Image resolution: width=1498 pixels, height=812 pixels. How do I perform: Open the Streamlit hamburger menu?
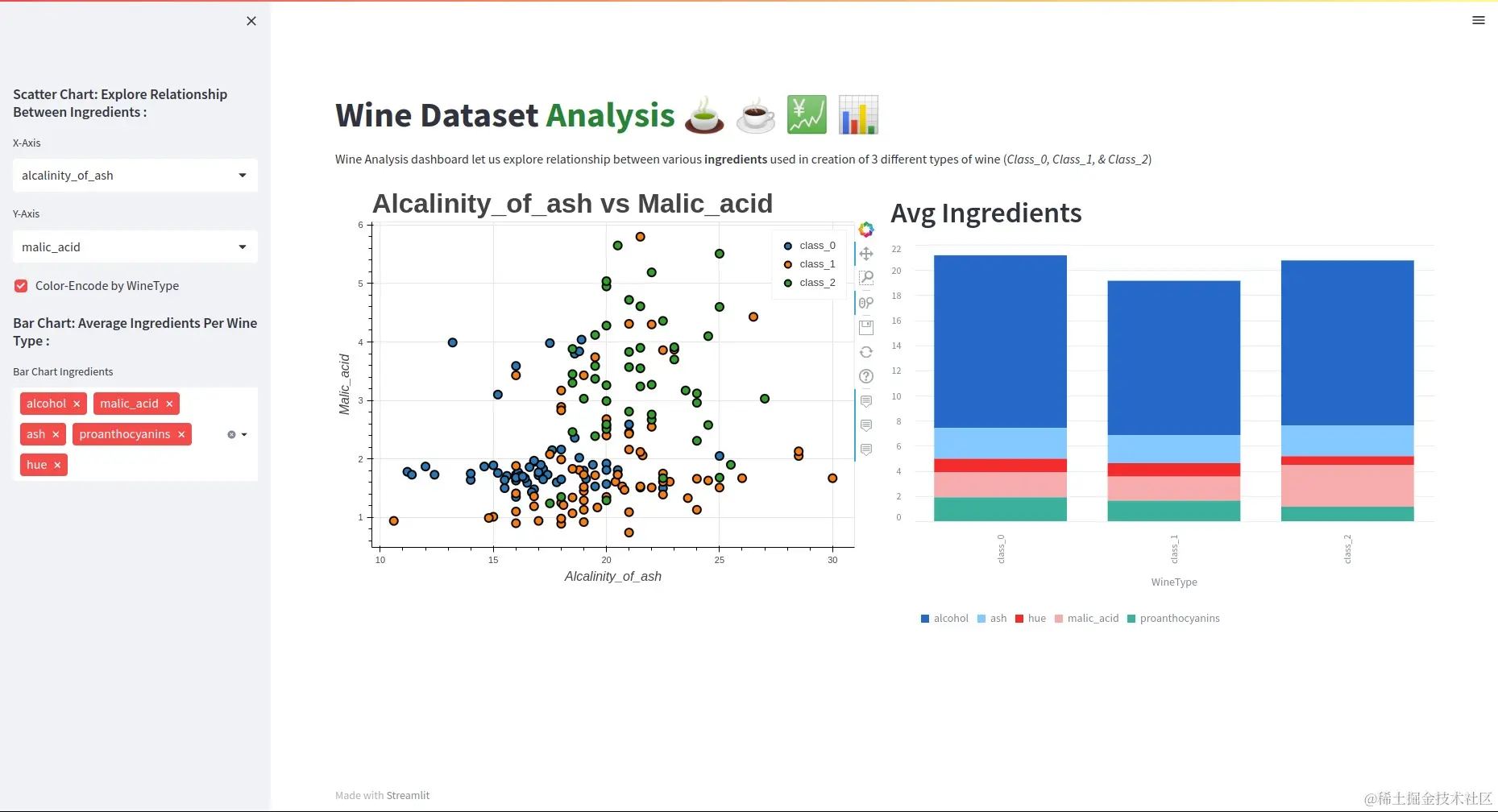coord(1478,20)
